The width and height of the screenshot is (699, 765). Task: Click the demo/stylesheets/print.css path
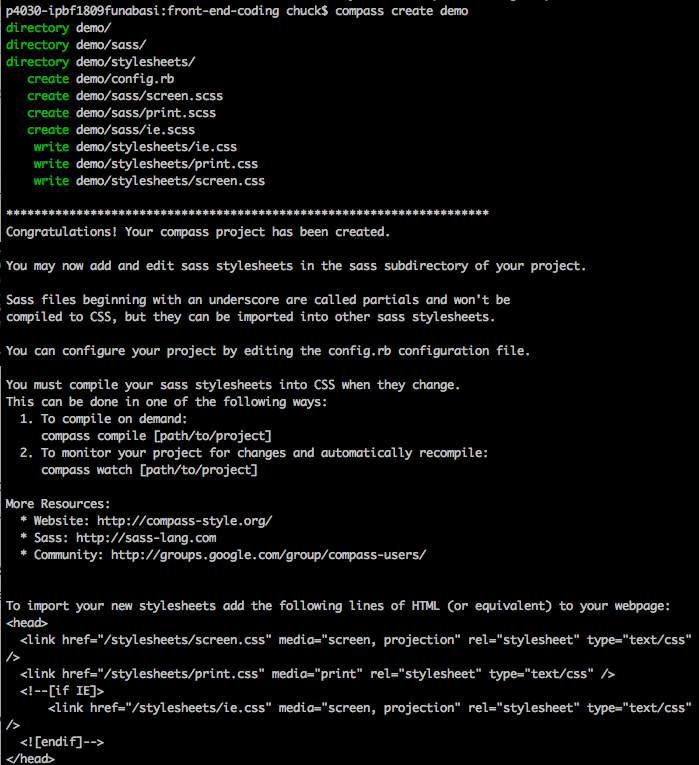click(167, 164)
